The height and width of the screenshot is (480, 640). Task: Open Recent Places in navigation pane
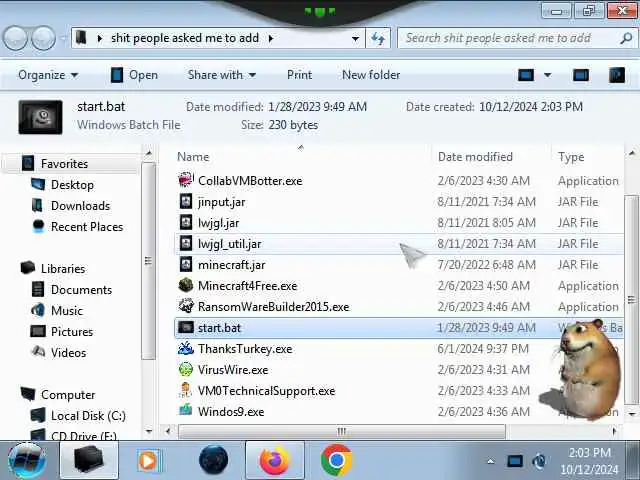click(87, 227)
